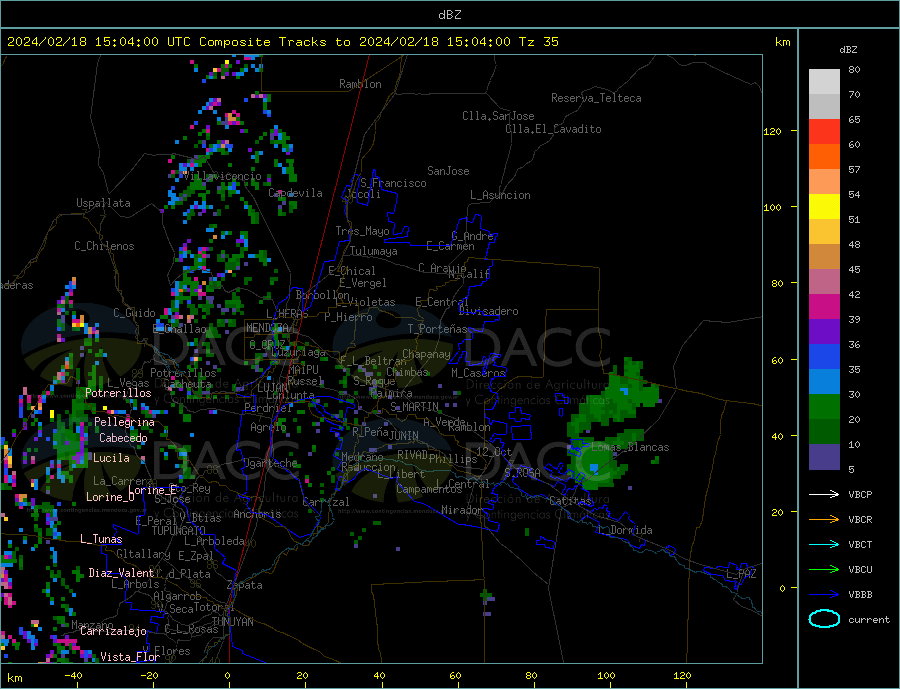This screenshot has height=689, width=900.
Task: Click the S_Francisco label
Action: coord(393,183)
